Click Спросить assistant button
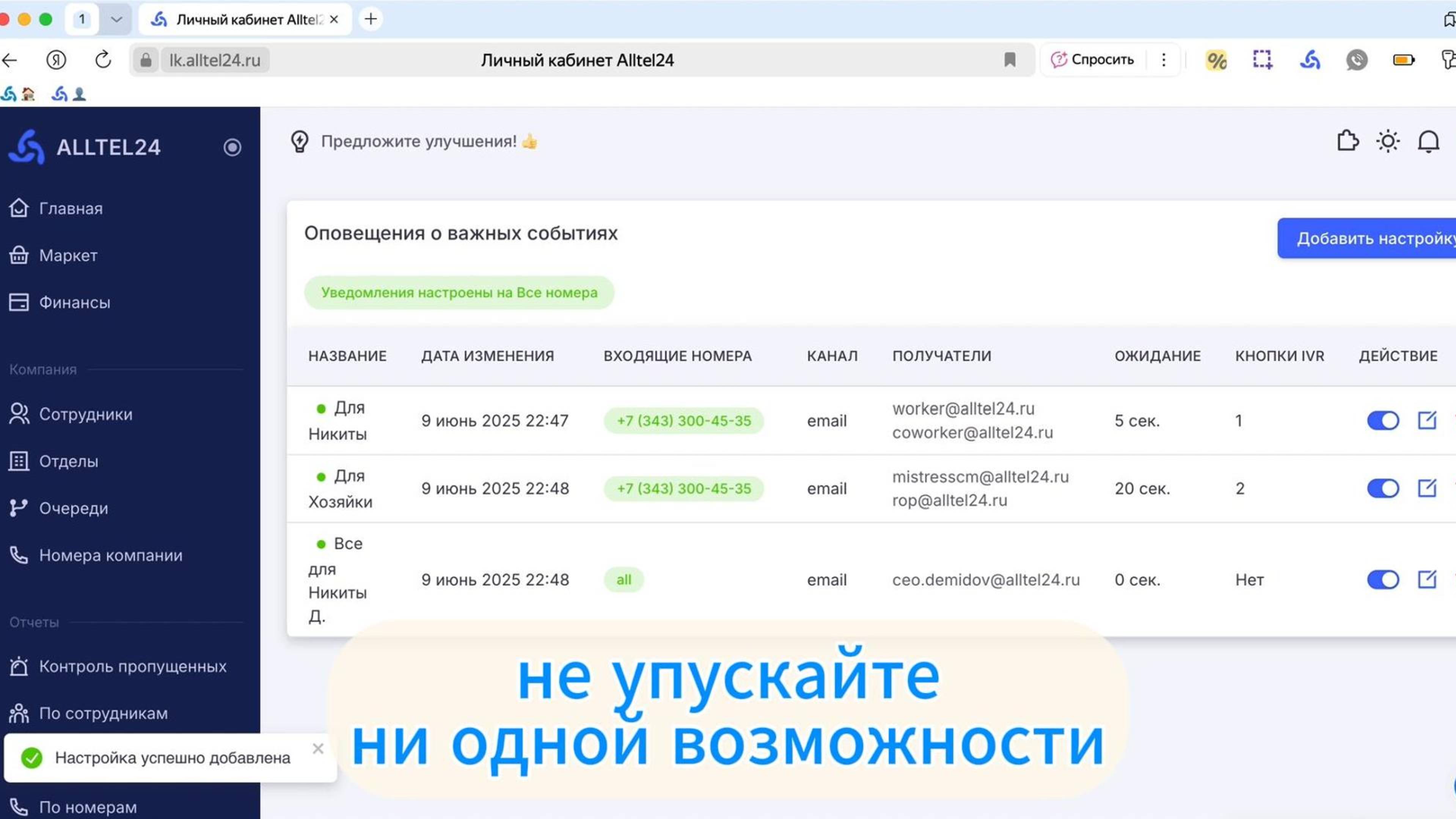The width and height of the screenshot is (1456, 819). point(1092,60)
